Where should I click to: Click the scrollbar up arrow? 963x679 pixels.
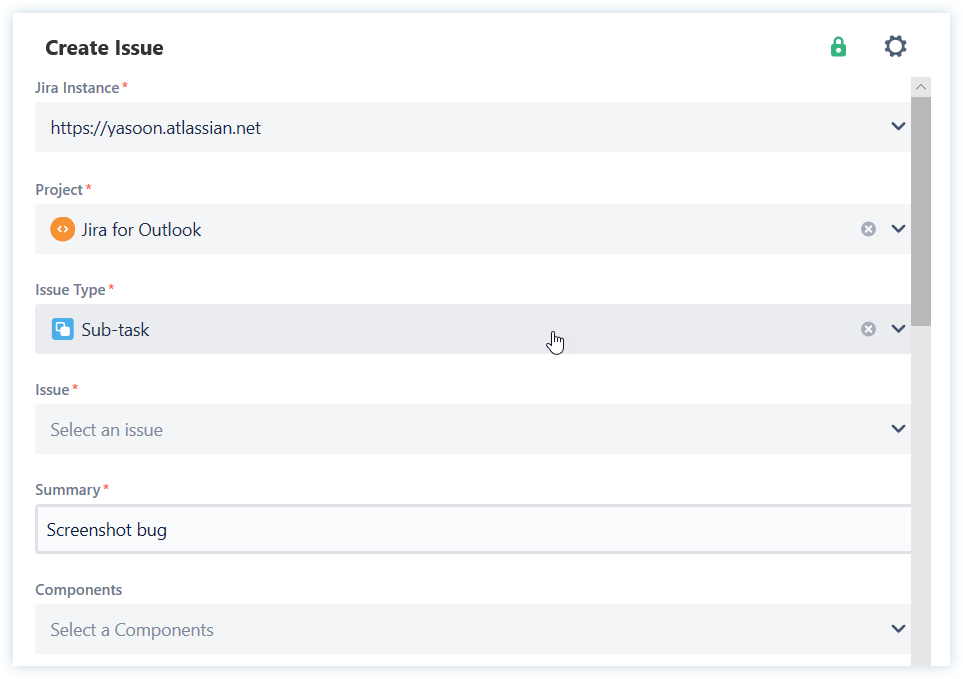tap(921, 87)
